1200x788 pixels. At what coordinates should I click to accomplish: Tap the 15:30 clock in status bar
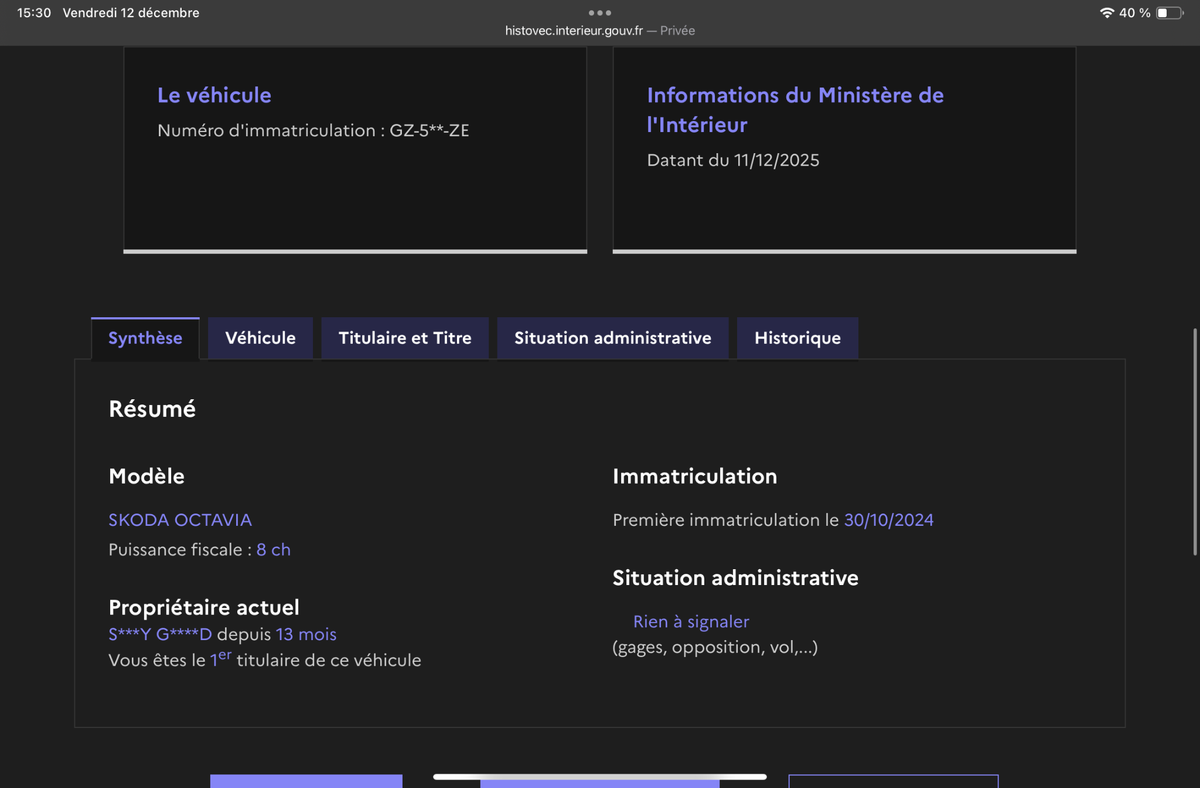34,13
